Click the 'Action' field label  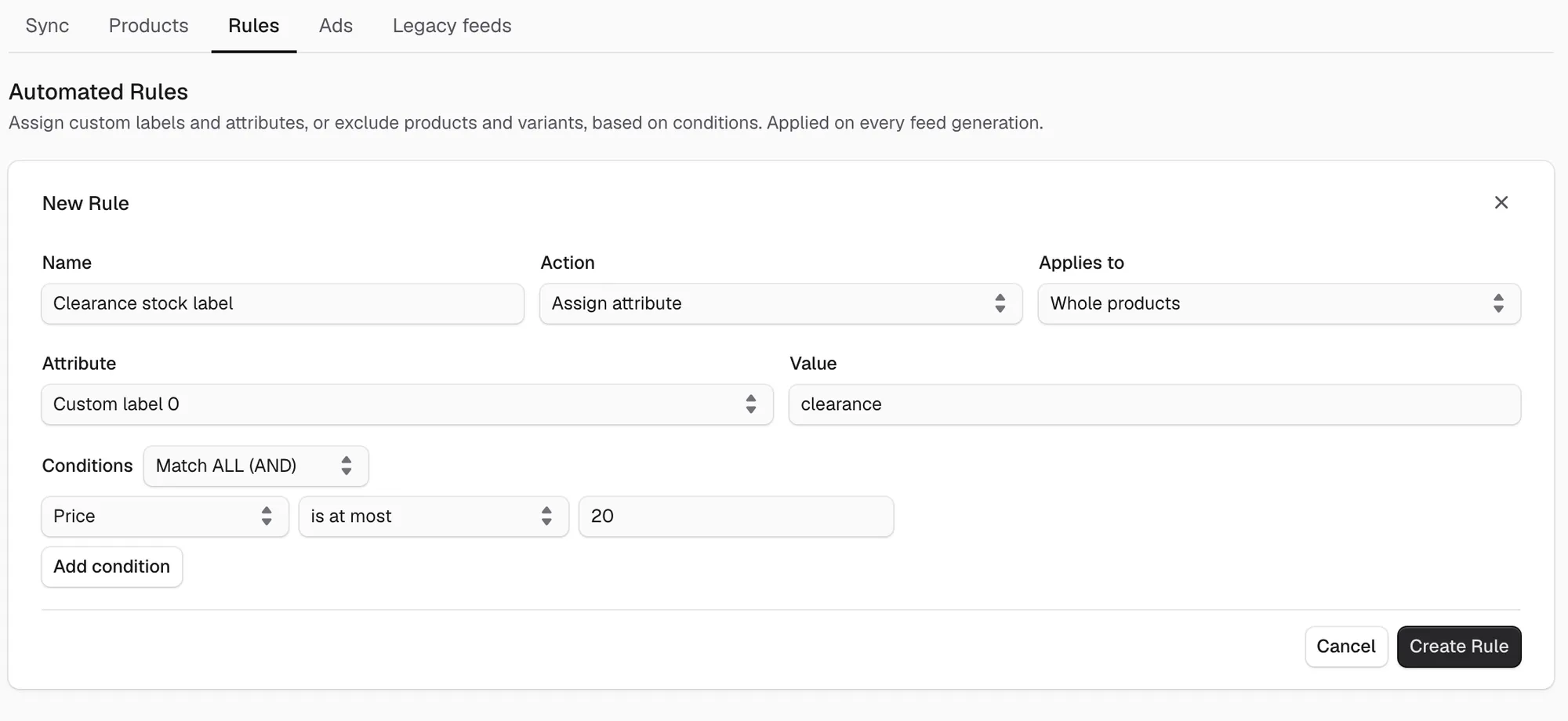[x=568, y=263]
